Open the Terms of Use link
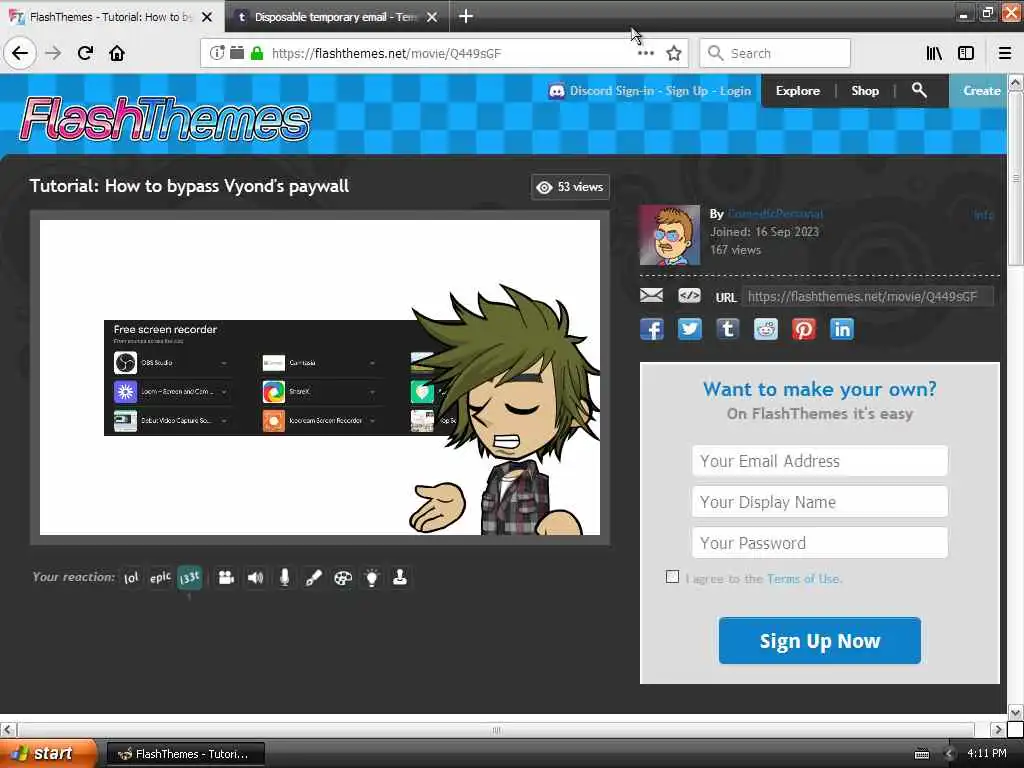Viewport: 1024px width, 768px height. (803, 579)
